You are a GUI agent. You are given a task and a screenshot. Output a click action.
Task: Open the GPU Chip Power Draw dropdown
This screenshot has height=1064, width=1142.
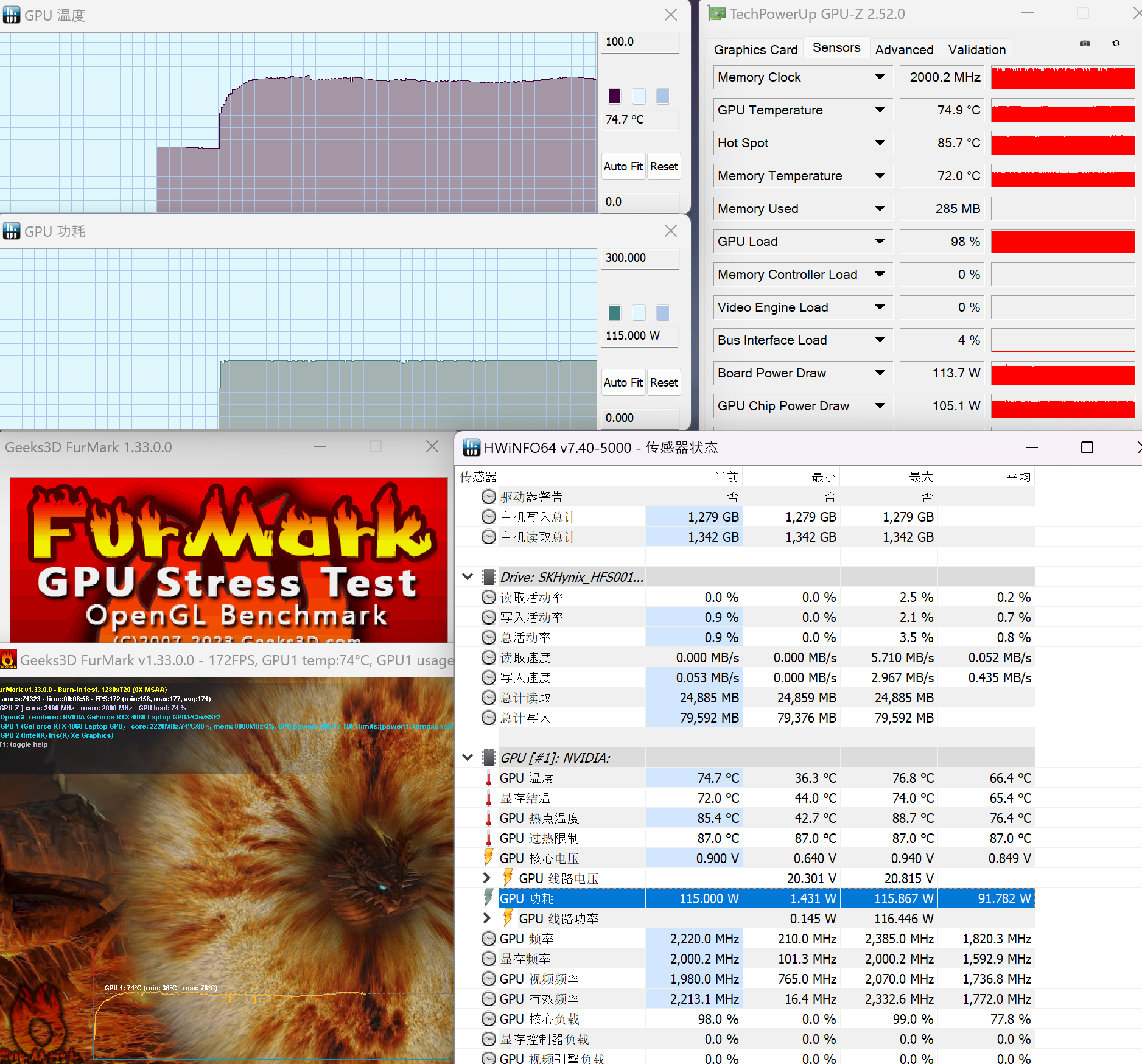point(880,406)
